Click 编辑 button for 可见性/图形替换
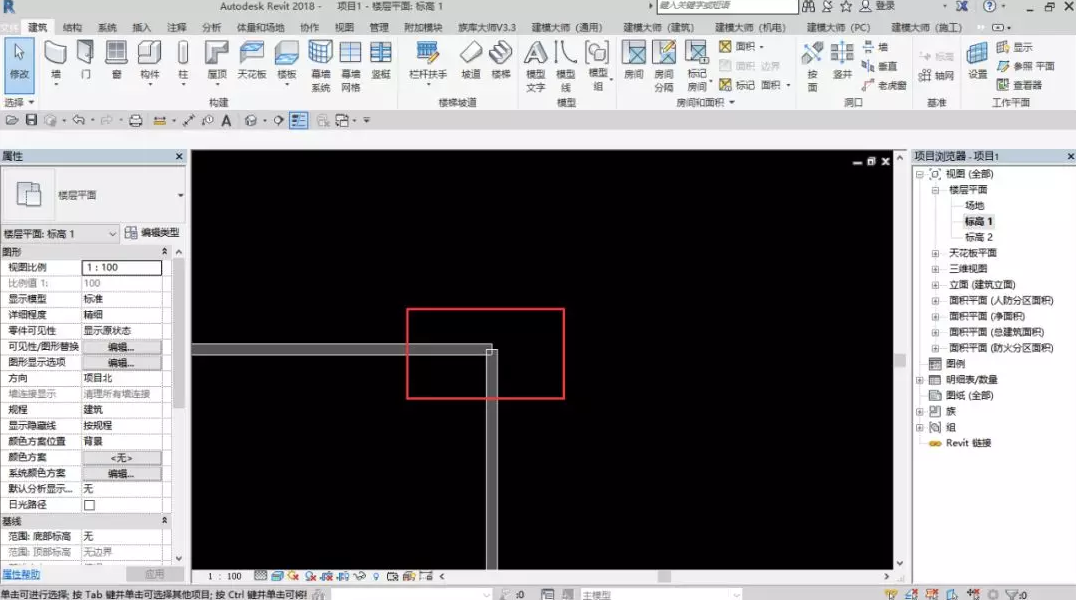1076x600 pixels. pyautogui.click(x=121, y=347)
